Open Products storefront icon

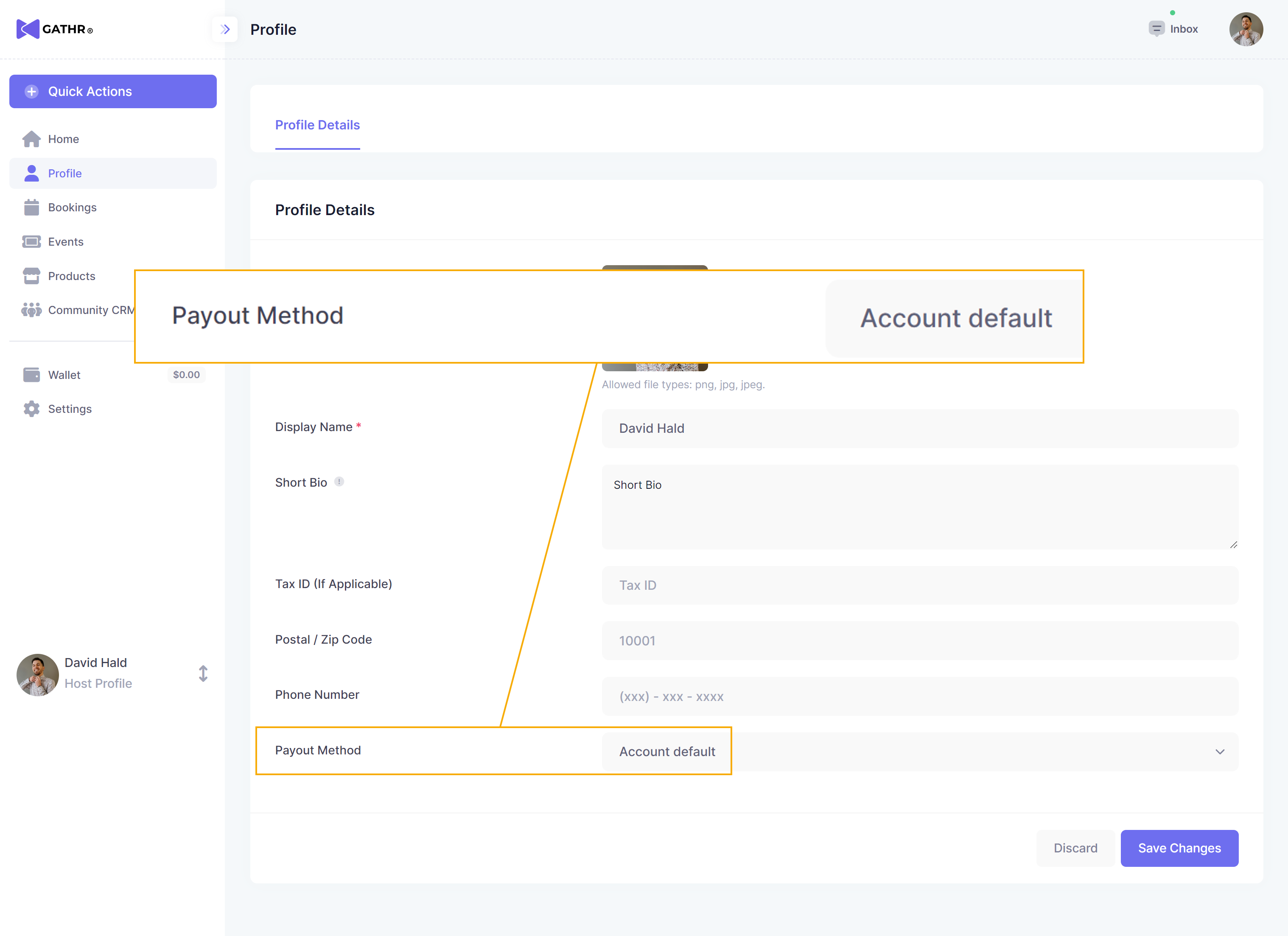(x=31, y=276)
